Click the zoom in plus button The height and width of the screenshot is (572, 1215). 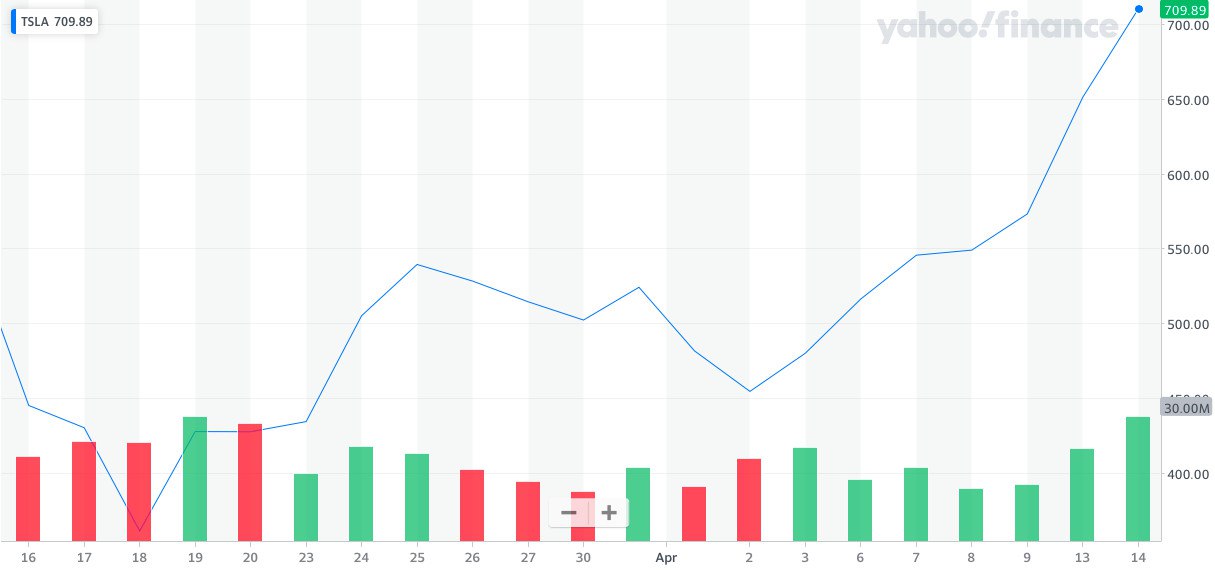coord(608,513)
